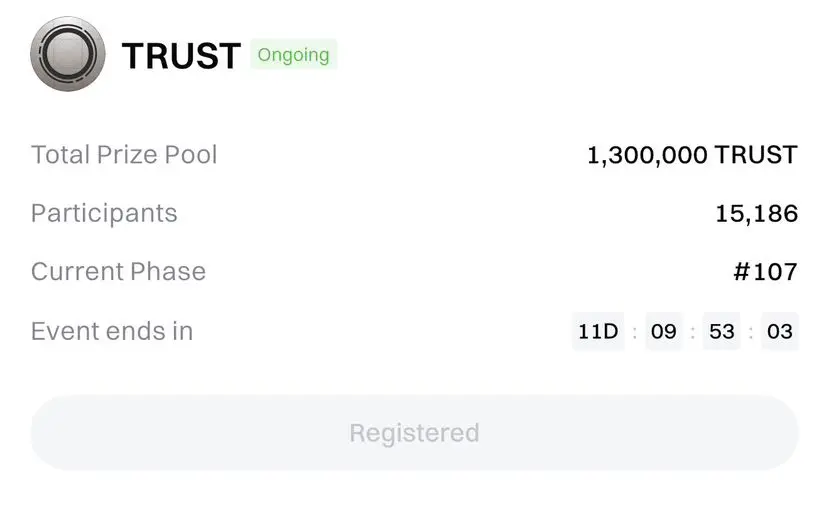Click the TRUST token coin logo

pyautogui.click(x=68, y=54)
